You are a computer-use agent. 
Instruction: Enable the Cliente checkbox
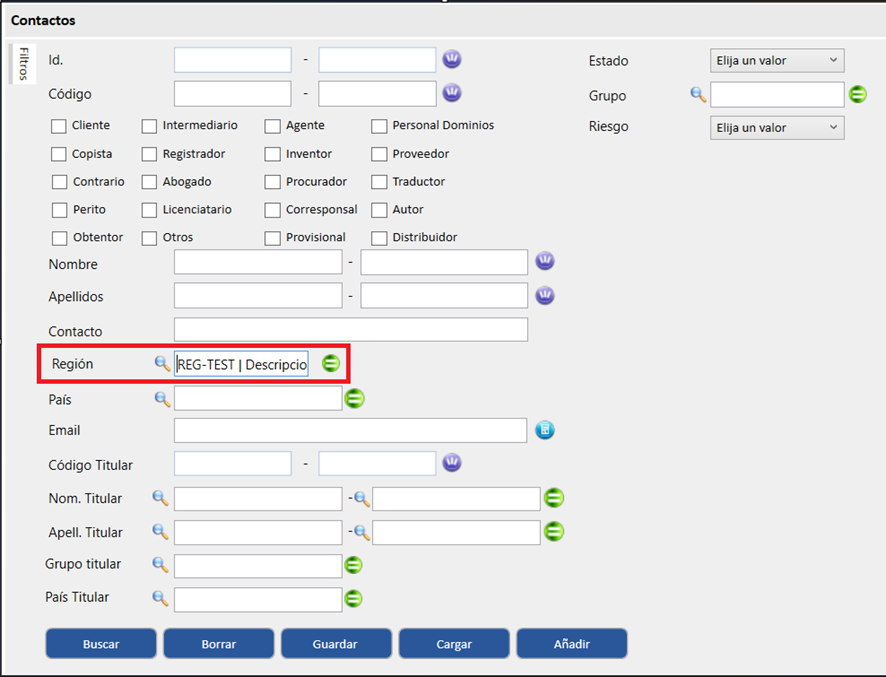click(x=60, y=126)
